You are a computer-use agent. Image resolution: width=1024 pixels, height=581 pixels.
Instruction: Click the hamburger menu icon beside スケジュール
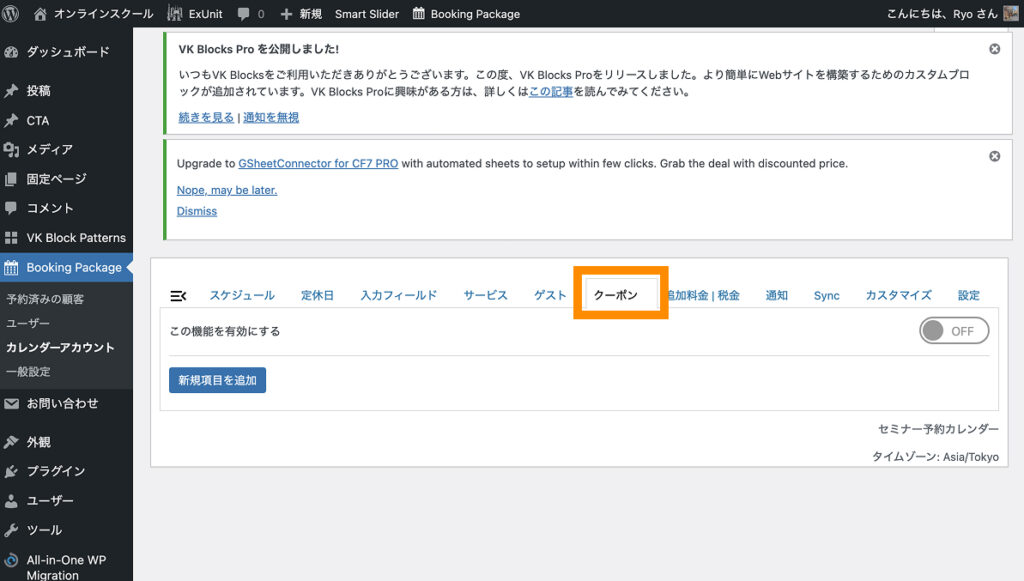pos(179,295)
